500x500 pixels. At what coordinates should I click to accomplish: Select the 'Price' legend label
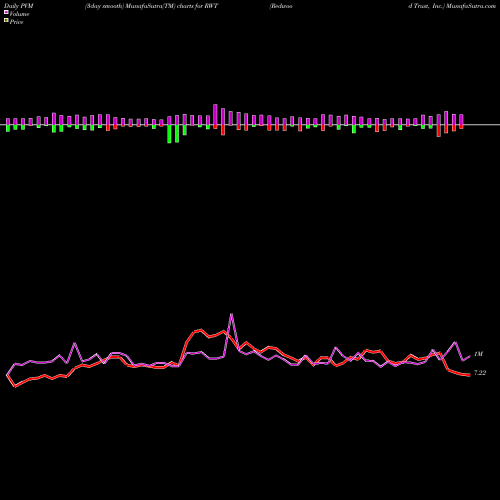(16, 22)
